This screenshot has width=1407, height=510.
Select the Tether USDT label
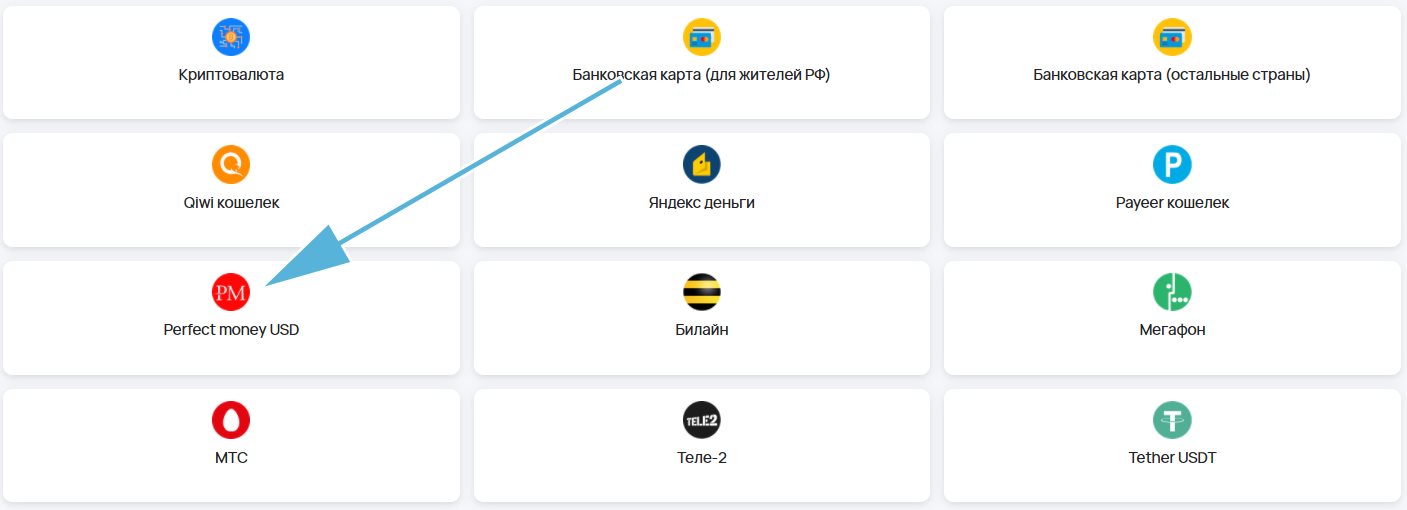[x=1172, y=458]
